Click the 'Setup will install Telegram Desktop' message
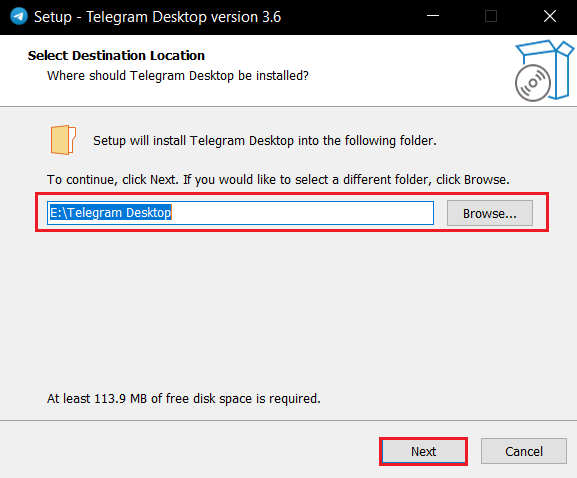This screenshot has width=577, height=478. tap(265, 141)
